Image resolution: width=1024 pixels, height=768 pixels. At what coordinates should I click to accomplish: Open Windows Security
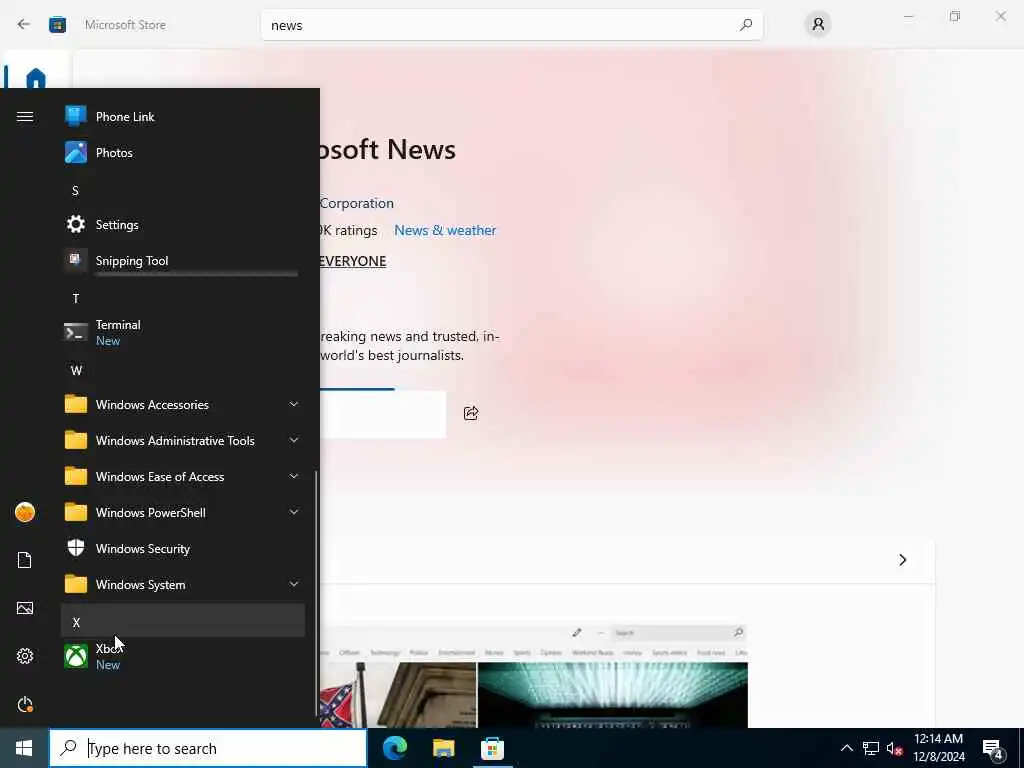tap(183, 548)
